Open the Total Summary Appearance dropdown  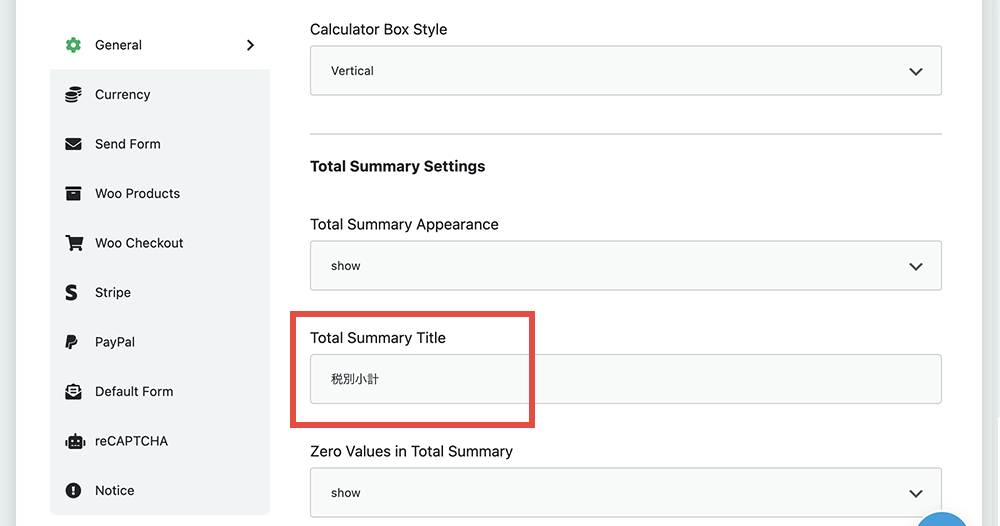[x=626, y=266]
